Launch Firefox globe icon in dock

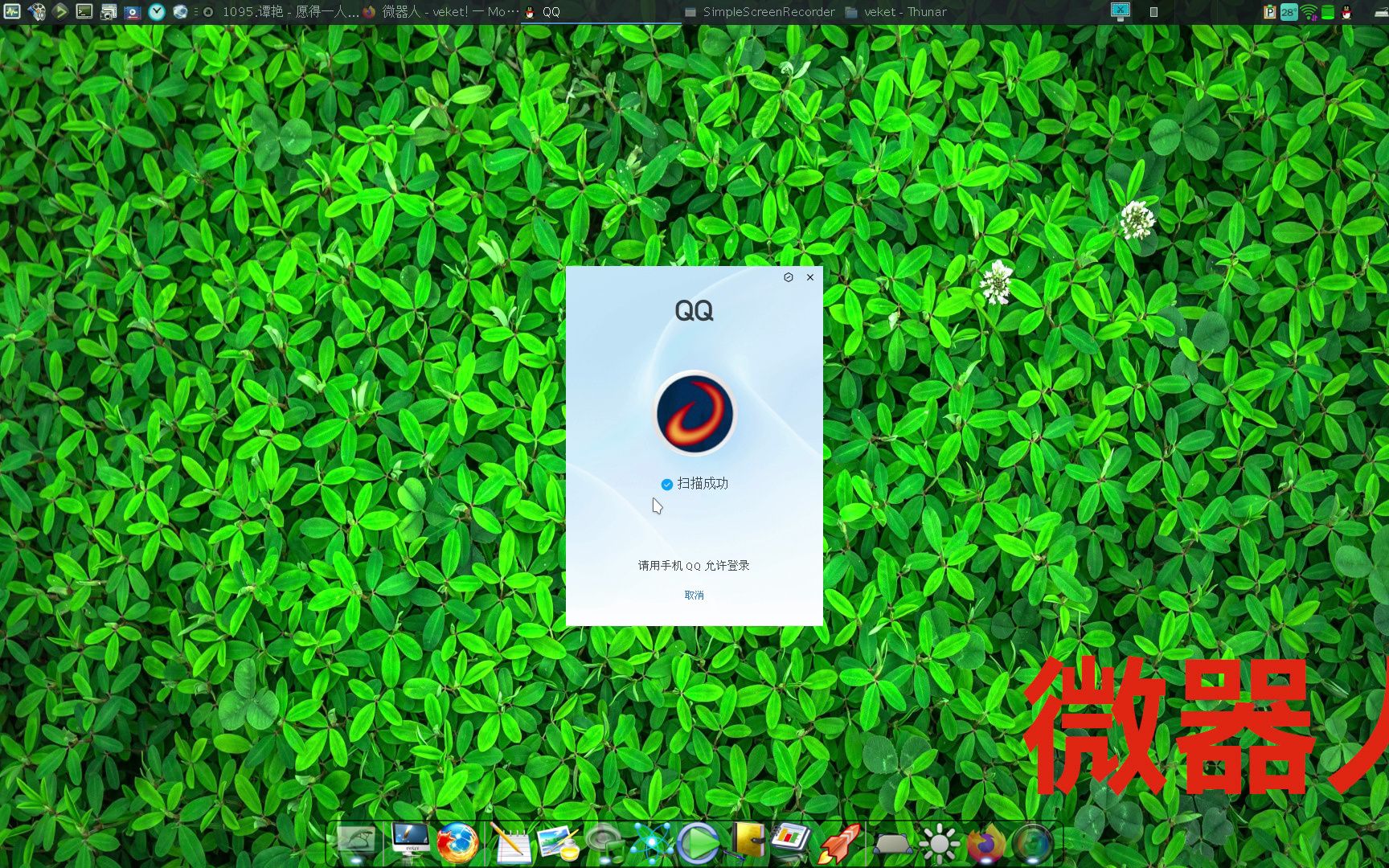coord(458,844)
